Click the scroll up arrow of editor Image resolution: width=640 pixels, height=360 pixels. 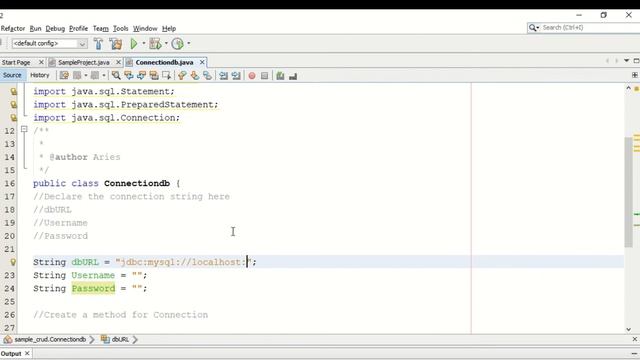[x=628, y=88]
